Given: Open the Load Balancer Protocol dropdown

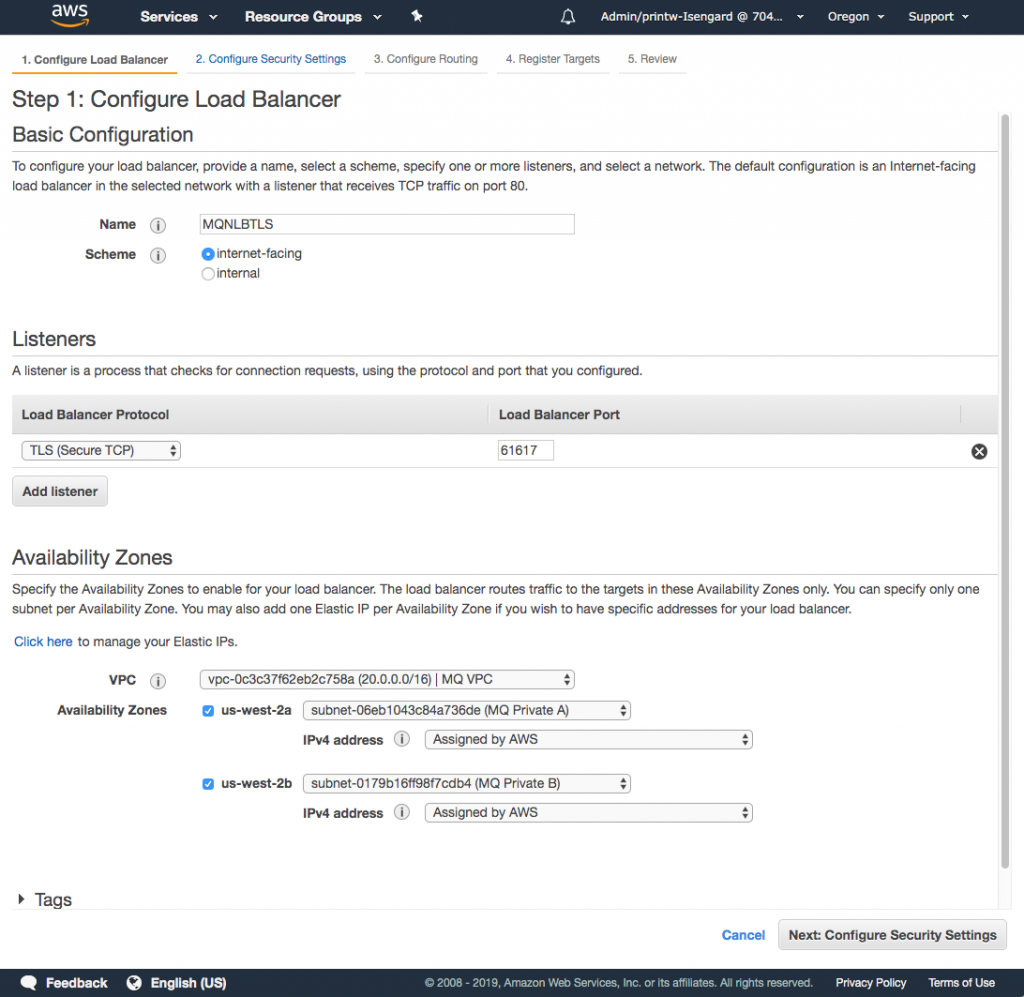Looking at the screenshot, I should tap(100, 450).
